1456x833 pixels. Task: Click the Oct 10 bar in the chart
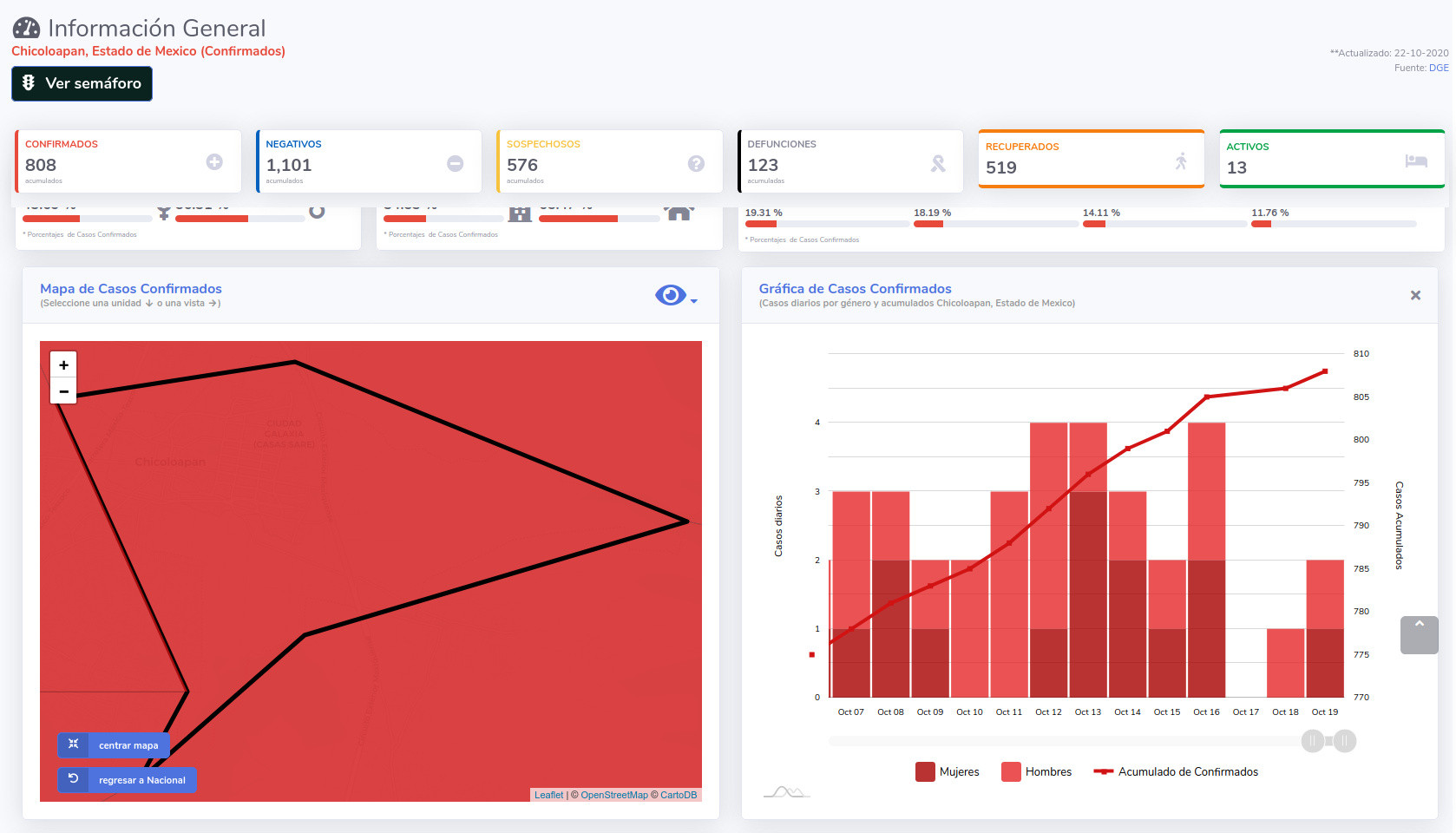click(x=969, y=628)
